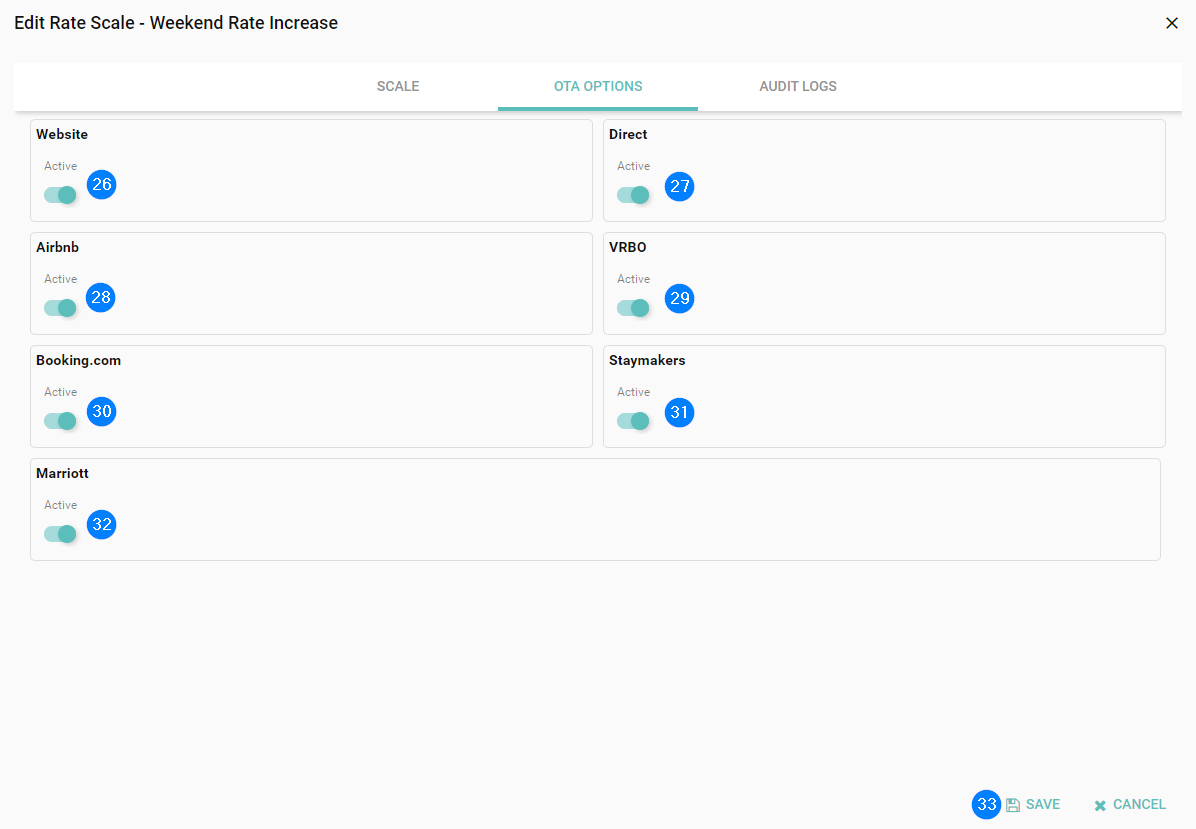Click the blue badge numbered 31
The width and height of the screenshot is (1196, 829).
click(680, 412)
